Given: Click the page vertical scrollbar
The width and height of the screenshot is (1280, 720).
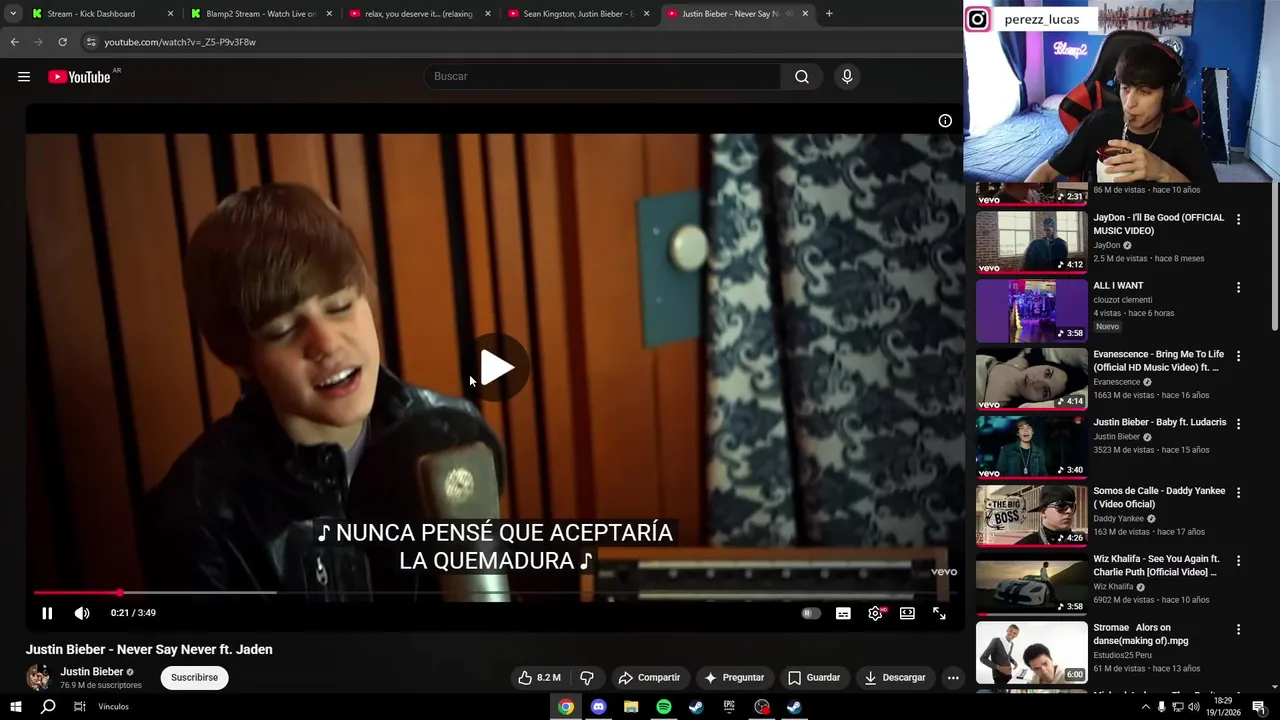Looking at the screenshot, I should click(x=1274, y=255).
